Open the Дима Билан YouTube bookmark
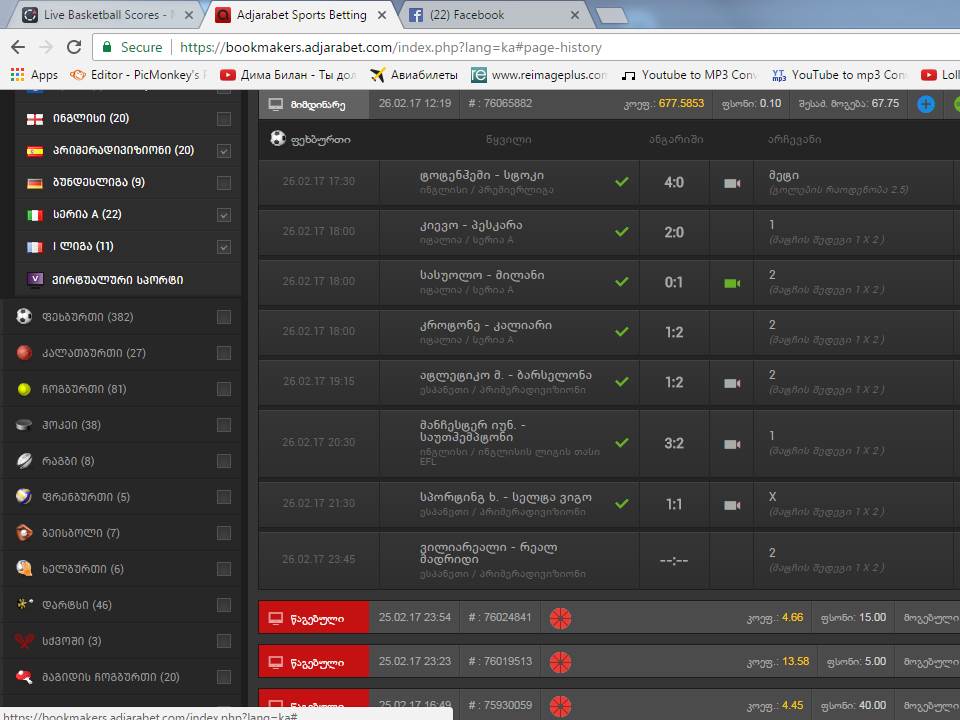The image size is (960, 720). (x=288, y=75)
